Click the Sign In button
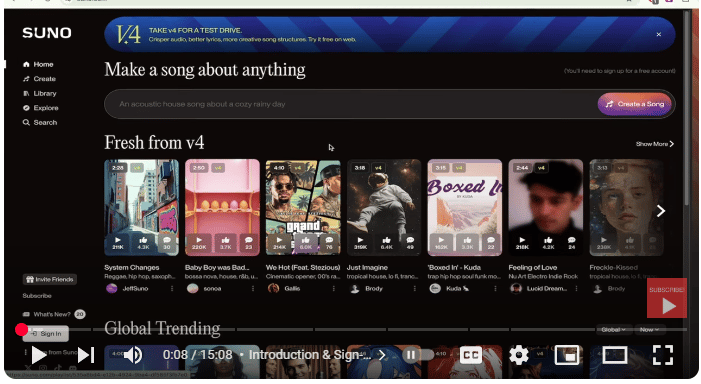Image resolution: width=701 pixels, height=384 pixels. click(46, 334)
